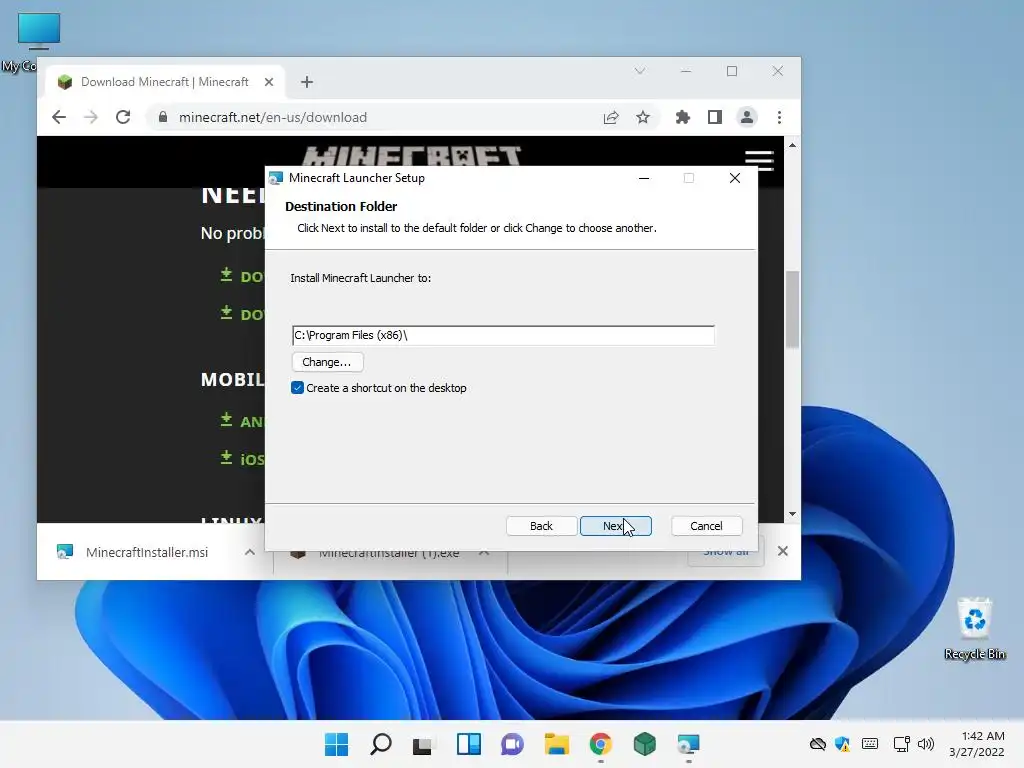Close the Chrome downloads bar
The image size is (1024, 768).
click(x=783, y=551)
